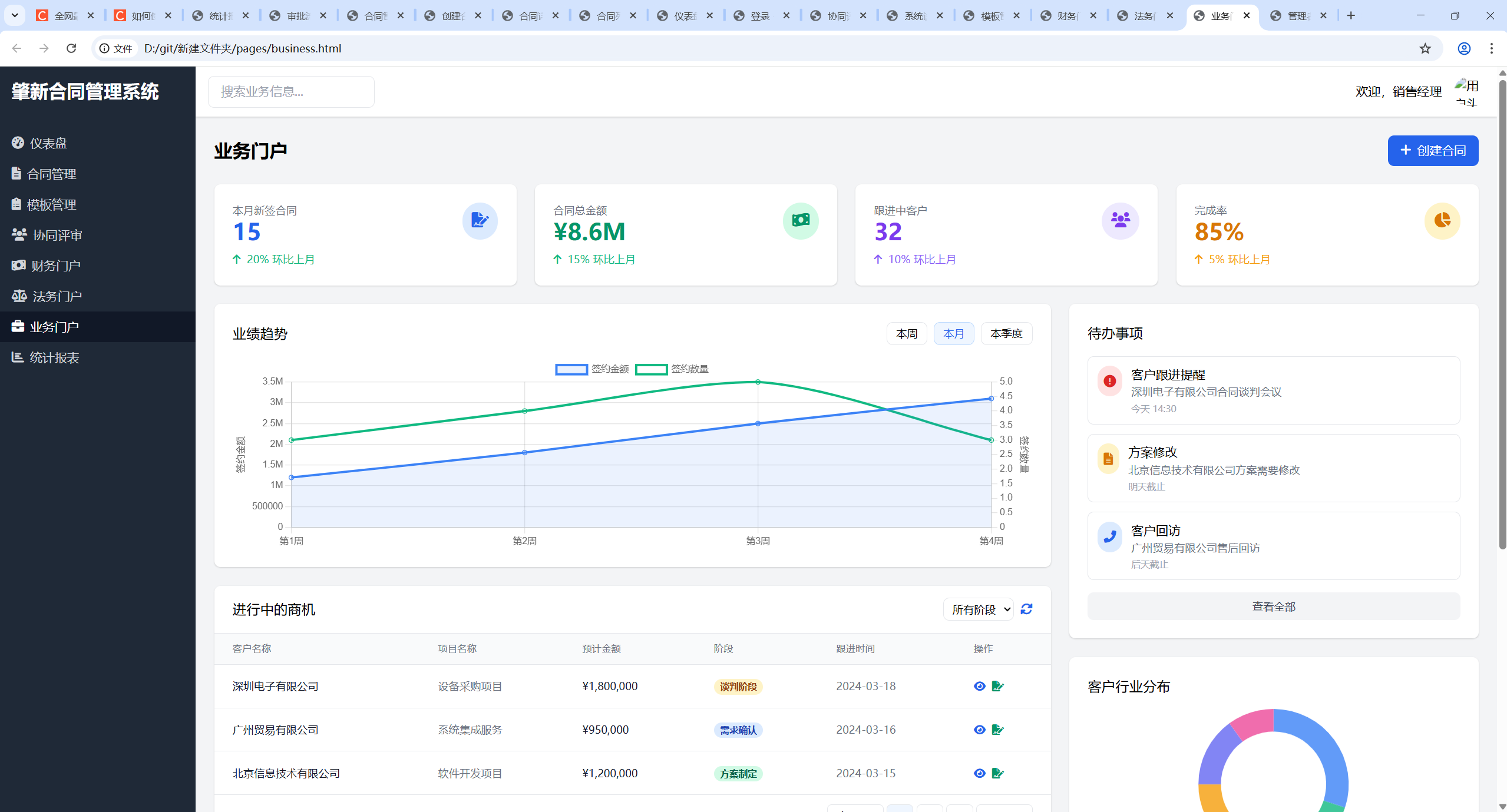Click the refresh icon beside 所有阶段
Viewport: 1507px width, 812px height.
(x=1026, y=609)
